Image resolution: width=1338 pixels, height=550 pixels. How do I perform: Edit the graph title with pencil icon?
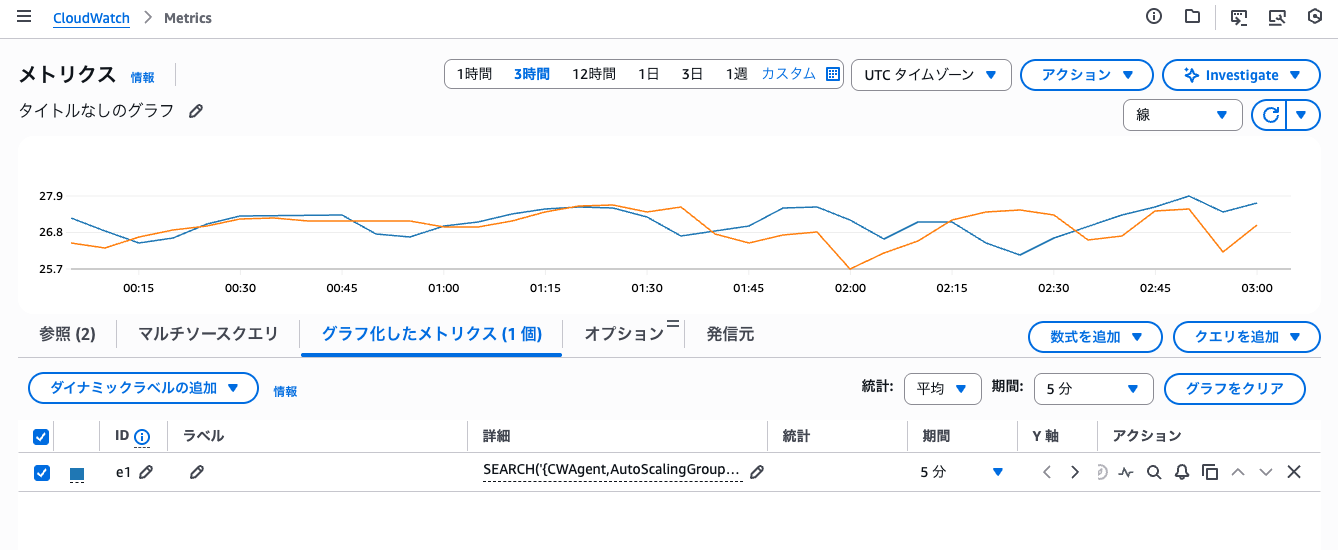tap(196, 111)
